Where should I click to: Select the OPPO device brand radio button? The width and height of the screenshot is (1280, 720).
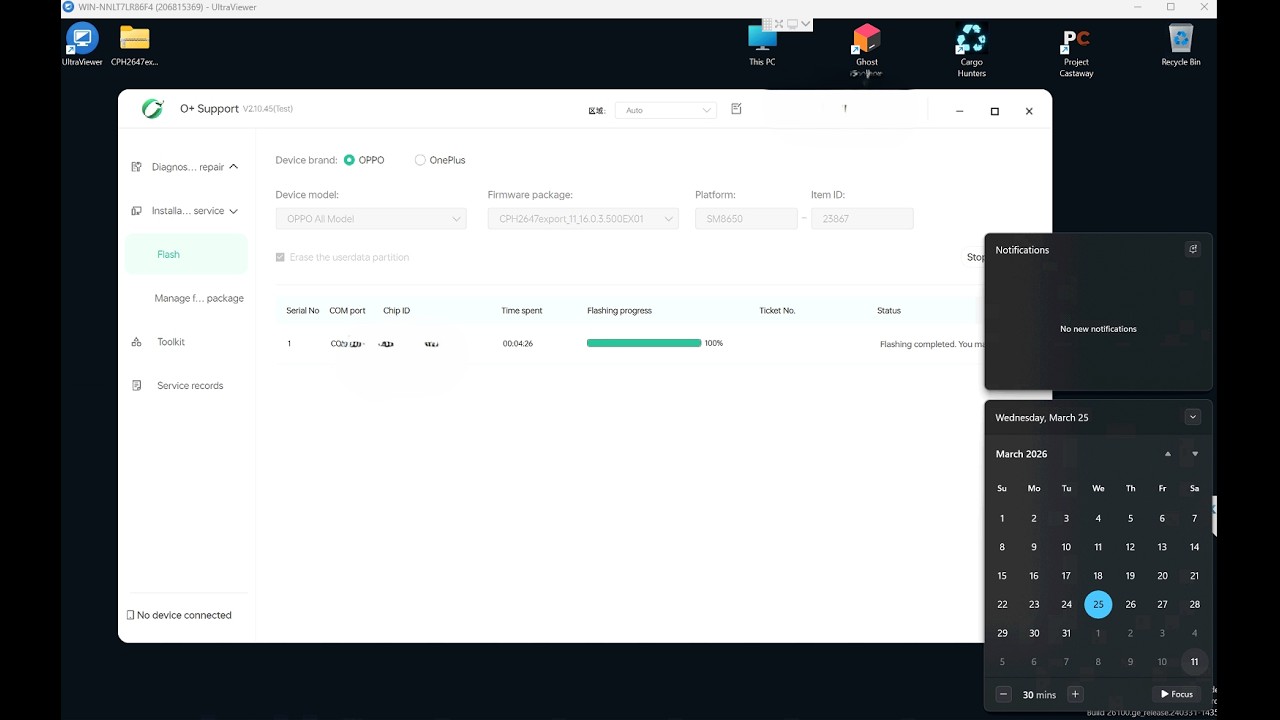(x=349, y=160)
